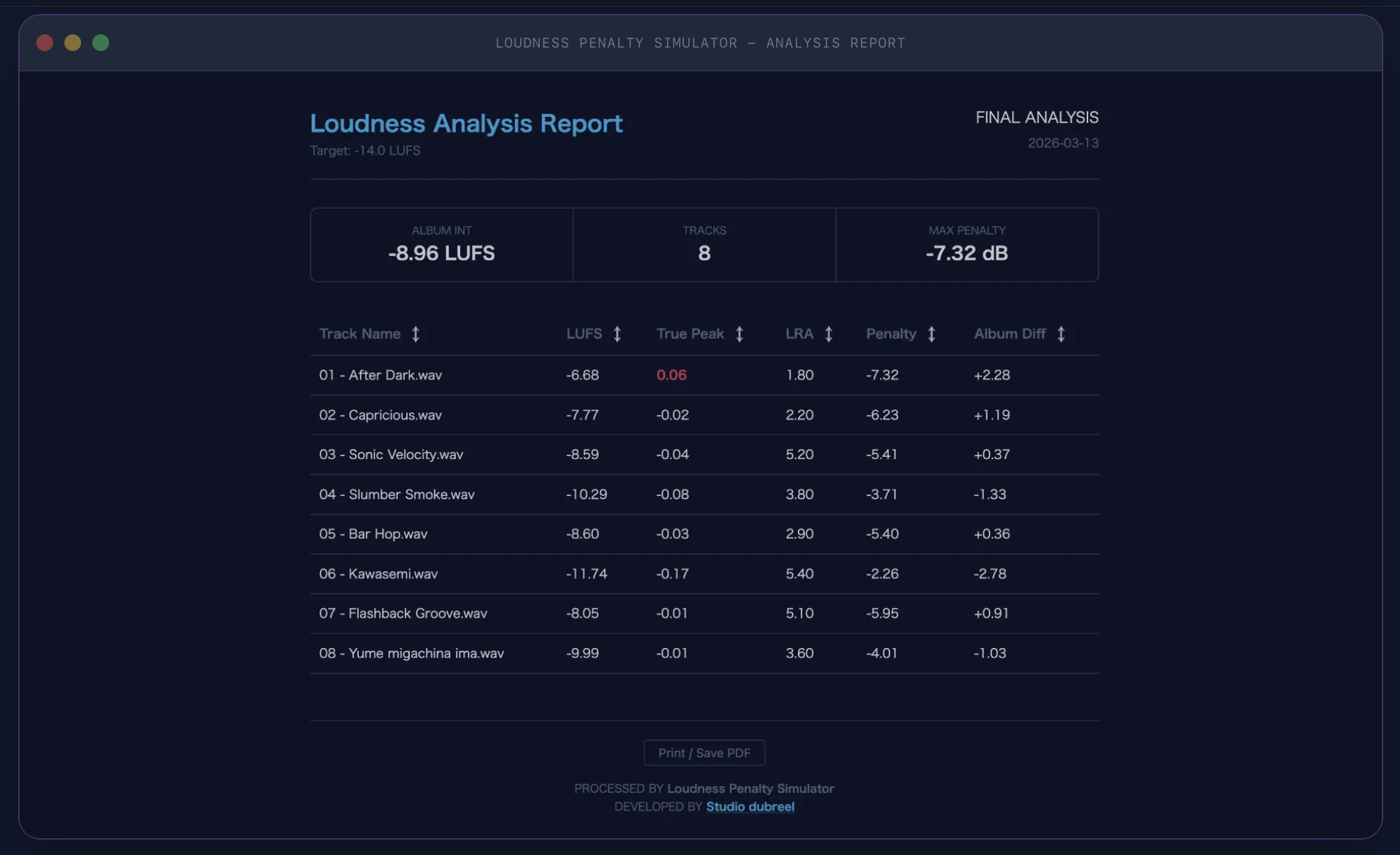Toggle sort using the LRA arrows icon
The image size is (1400, 855).
point(829,334)
